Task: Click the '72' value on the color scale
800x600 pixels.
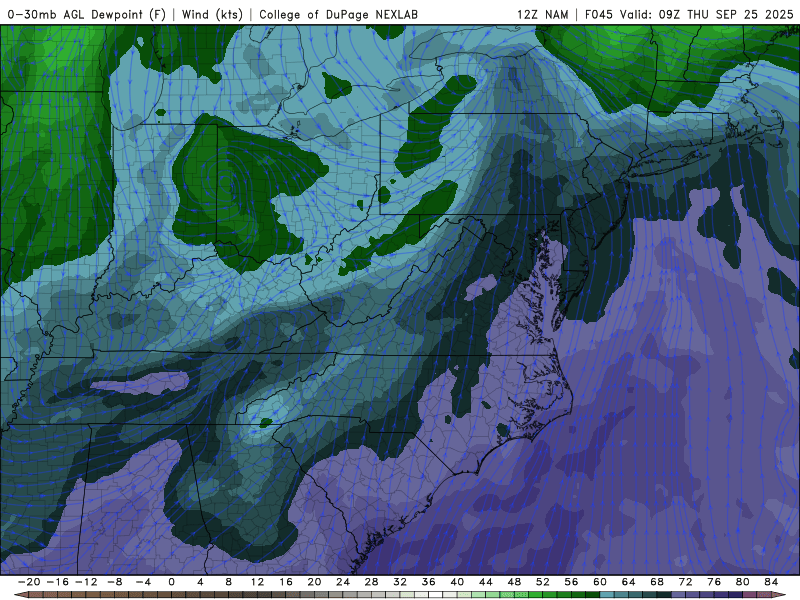Action: coord(686,582)
